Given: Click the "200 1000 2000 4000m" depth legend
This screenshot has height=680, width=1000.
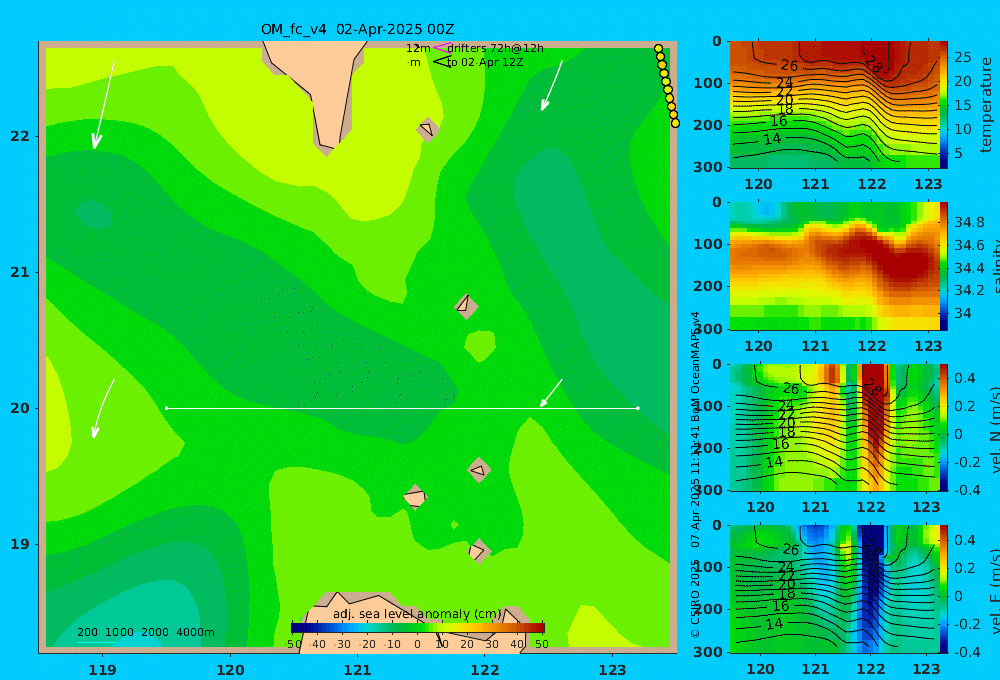Looking at the screenshot, I should coord(146,632).
